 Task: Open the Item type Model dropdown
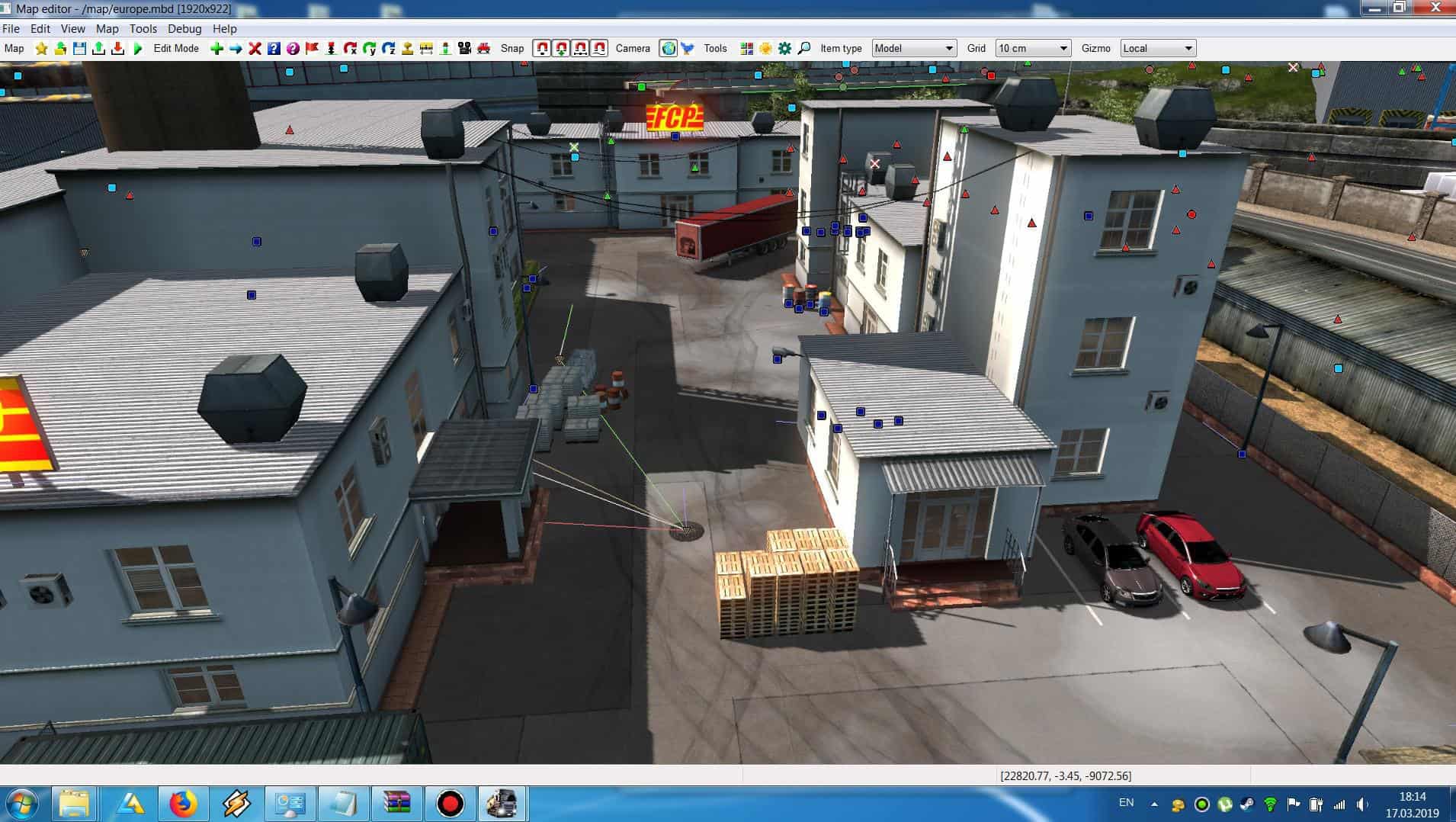click(x=913, y=49)
